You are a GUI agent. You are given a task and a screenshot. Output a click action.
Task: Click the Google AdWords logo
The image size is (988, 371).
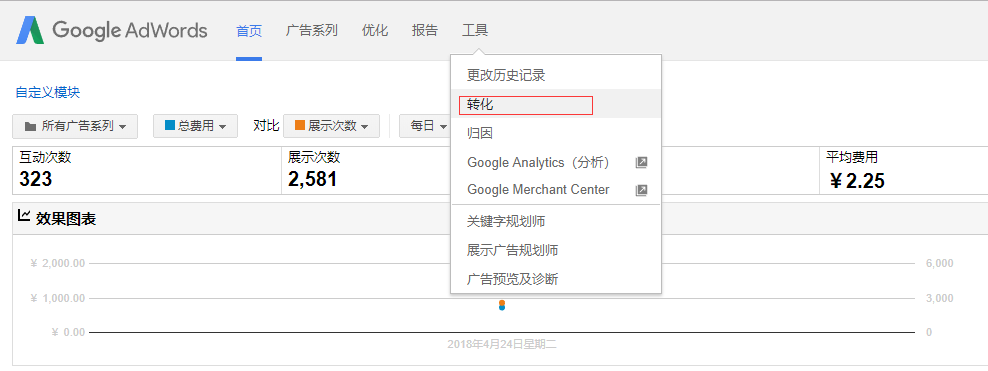click(112, 30)
